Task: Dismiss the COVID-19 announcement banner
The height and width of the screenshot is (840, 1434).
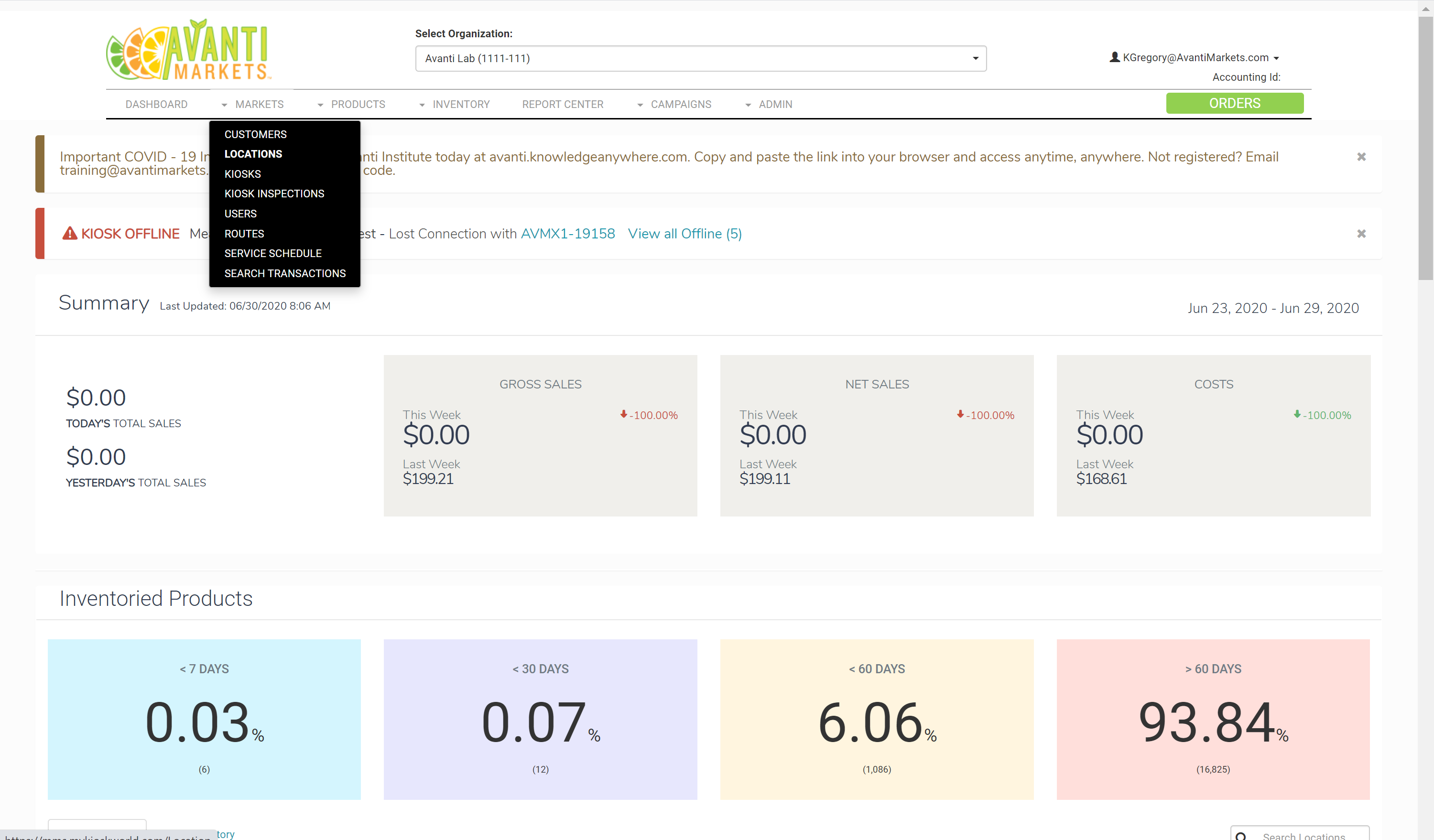Action: (x=1361, y=157)
